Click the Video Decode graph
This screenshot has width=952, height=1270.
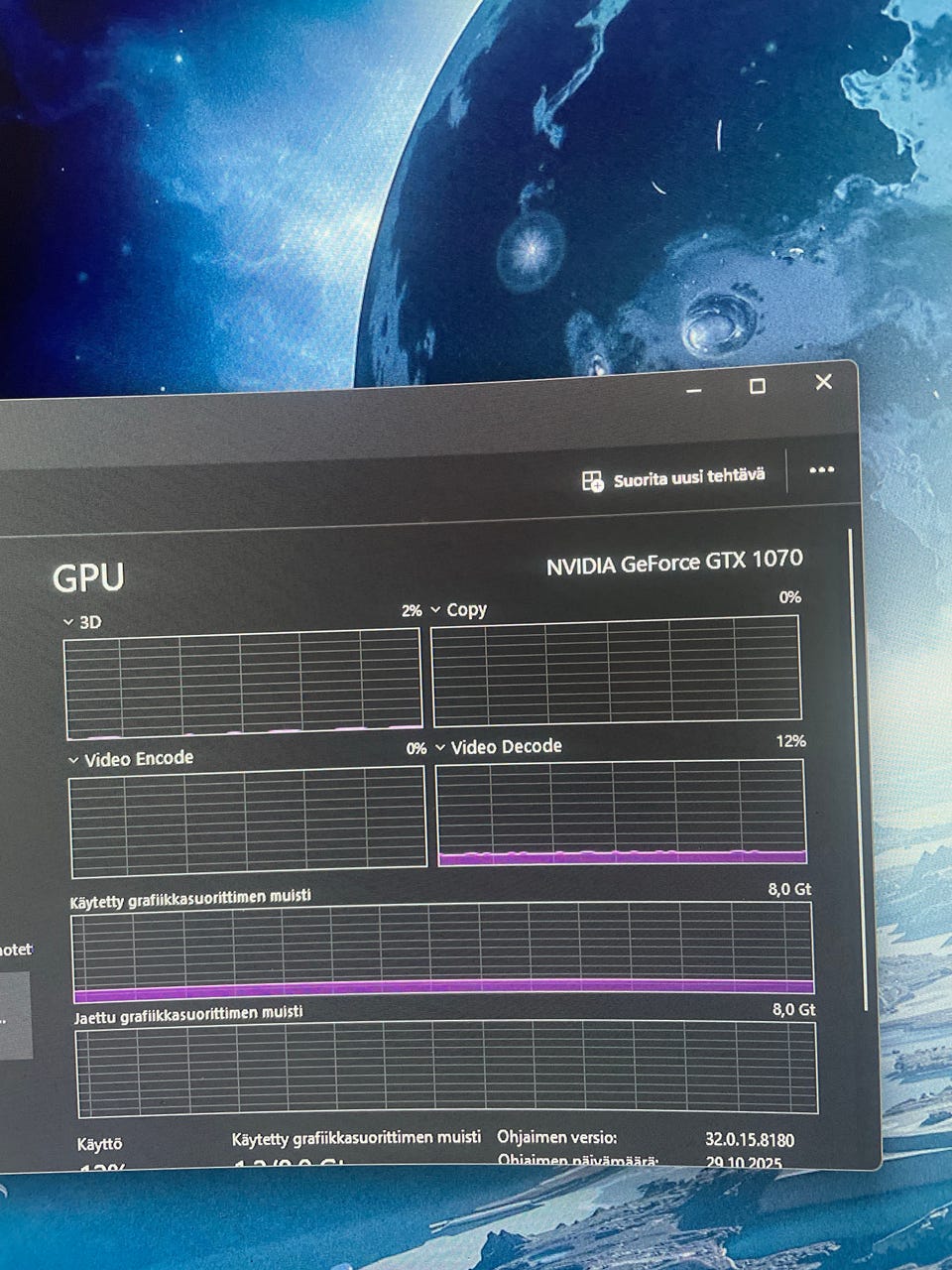click(x=621, y=813)
